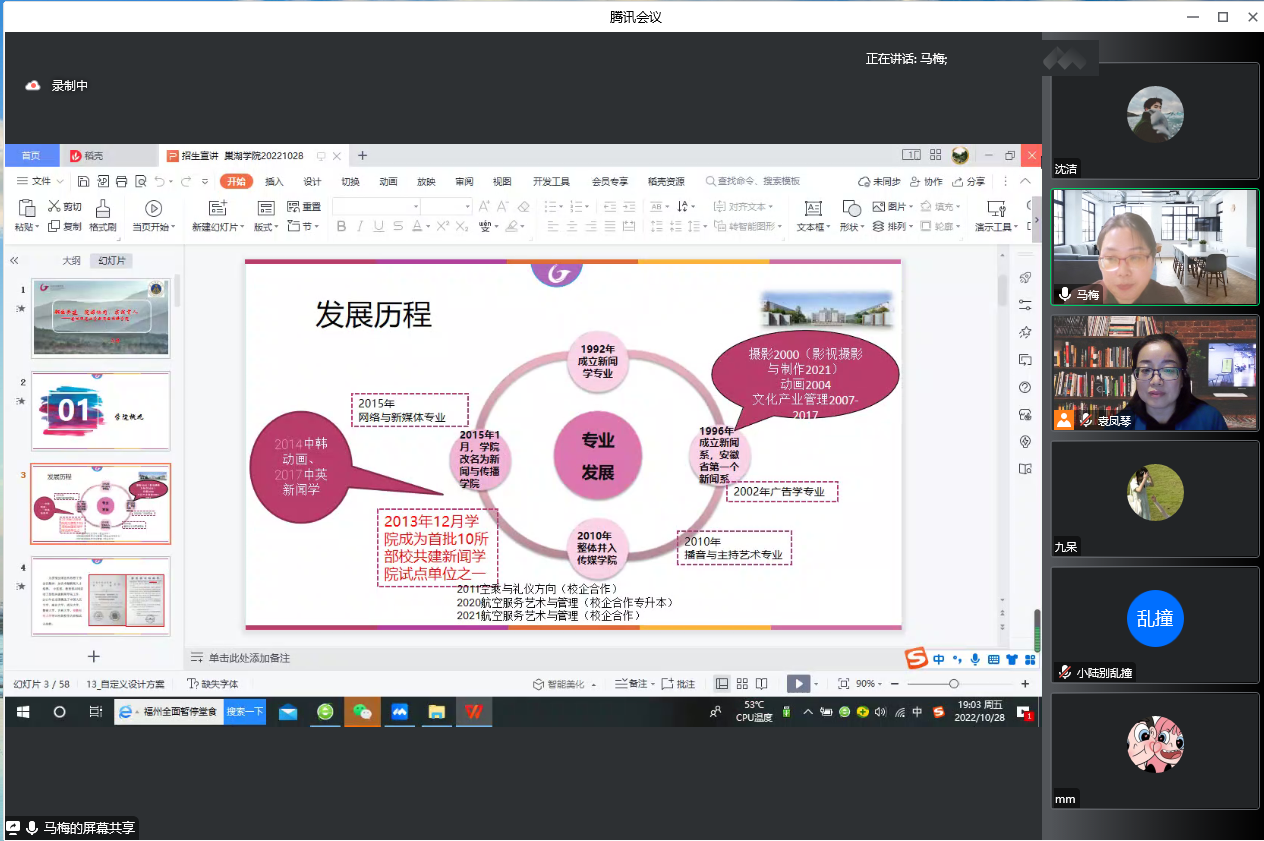Start slideshow from current slide icon
This screenshot has width=1264, height=841.
153,208
